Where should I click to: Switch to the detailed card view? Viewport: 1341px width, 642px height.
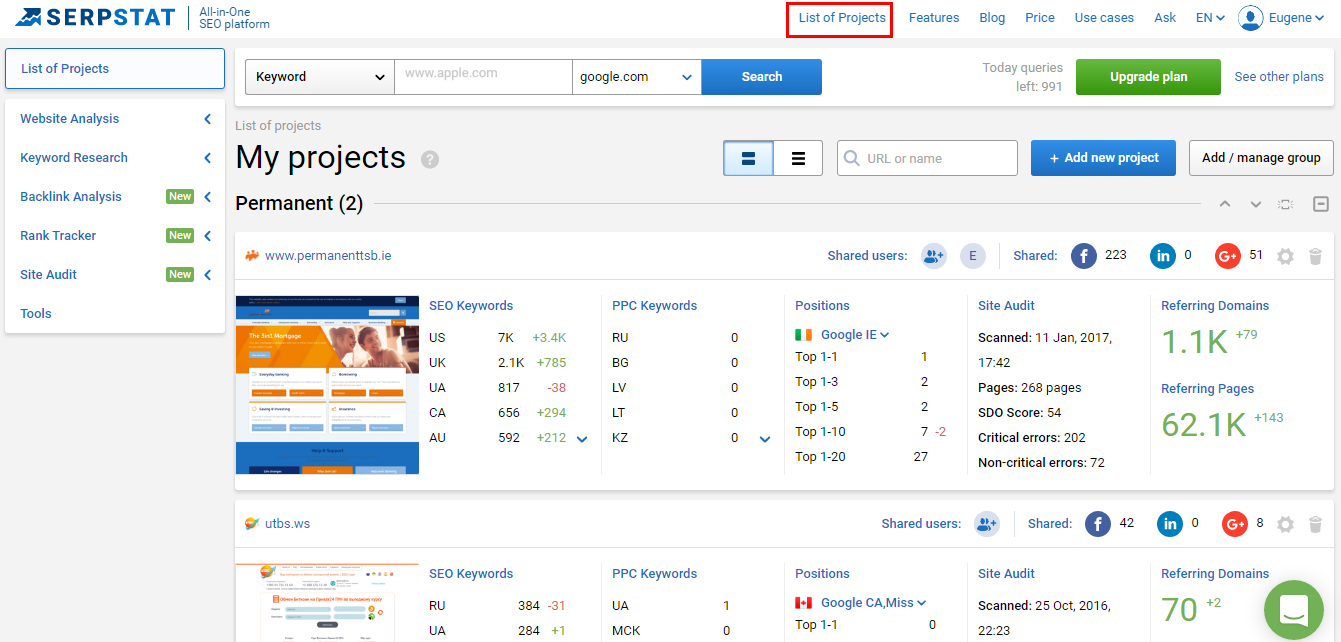click(x=748, y=158)
